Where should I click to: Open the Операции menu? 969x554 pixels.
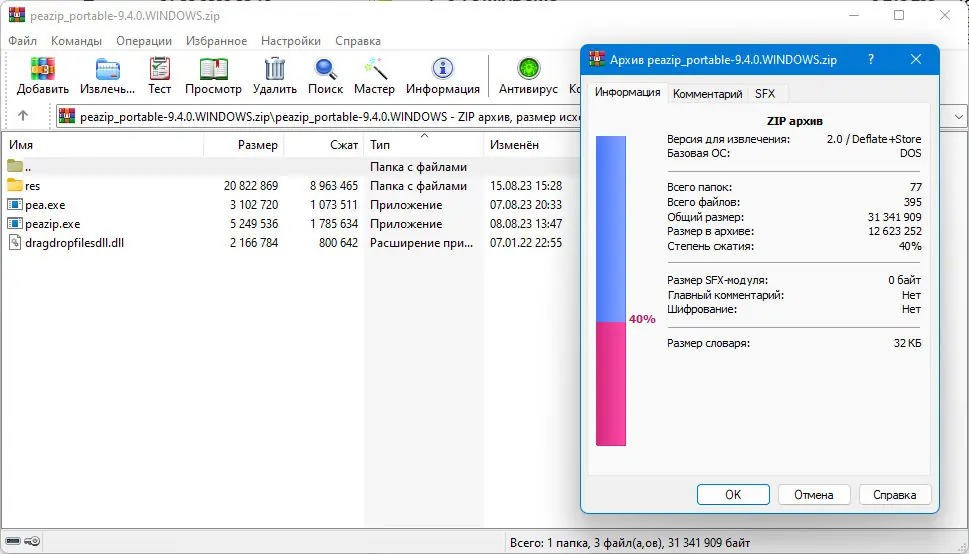coord(144,41)
